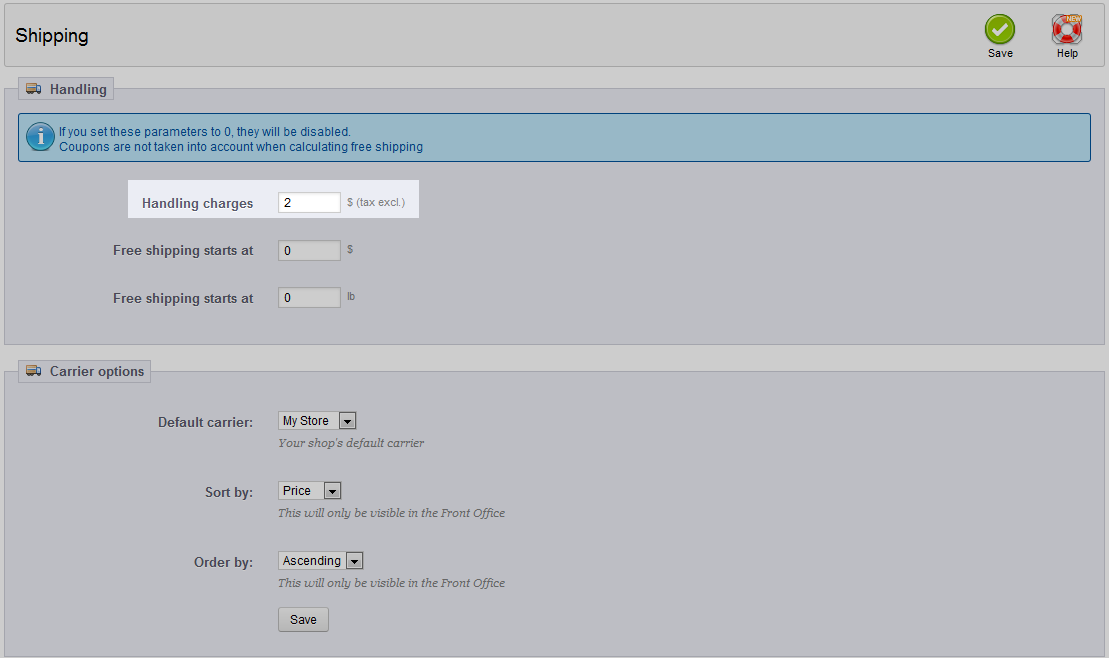The height and width of the screenshot is (658, 1109).
Task: Click the truck icon beside Handling
Action: coord(33,88)
